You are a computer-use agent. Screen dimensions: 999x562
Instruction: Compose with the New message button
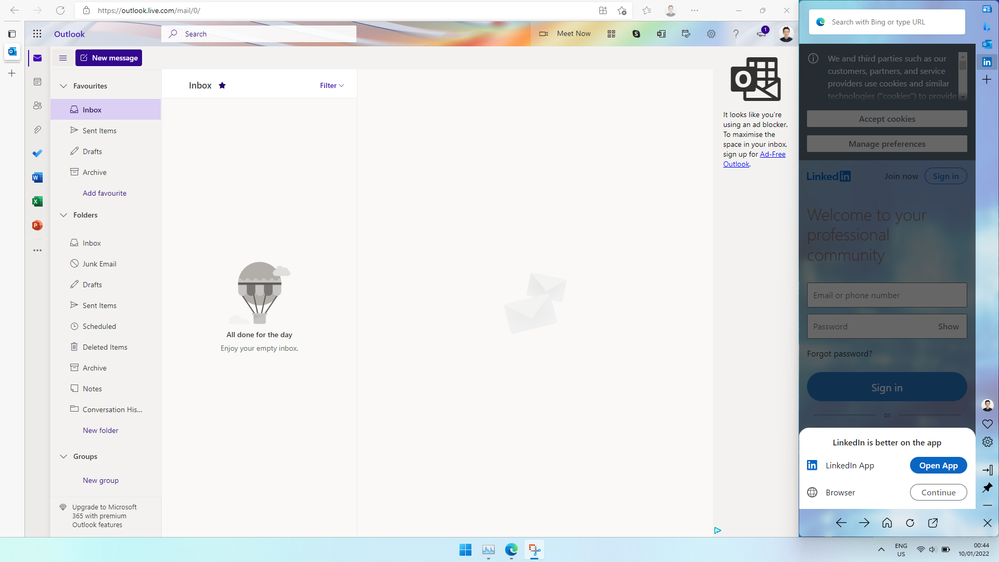[x=108, y=58]
